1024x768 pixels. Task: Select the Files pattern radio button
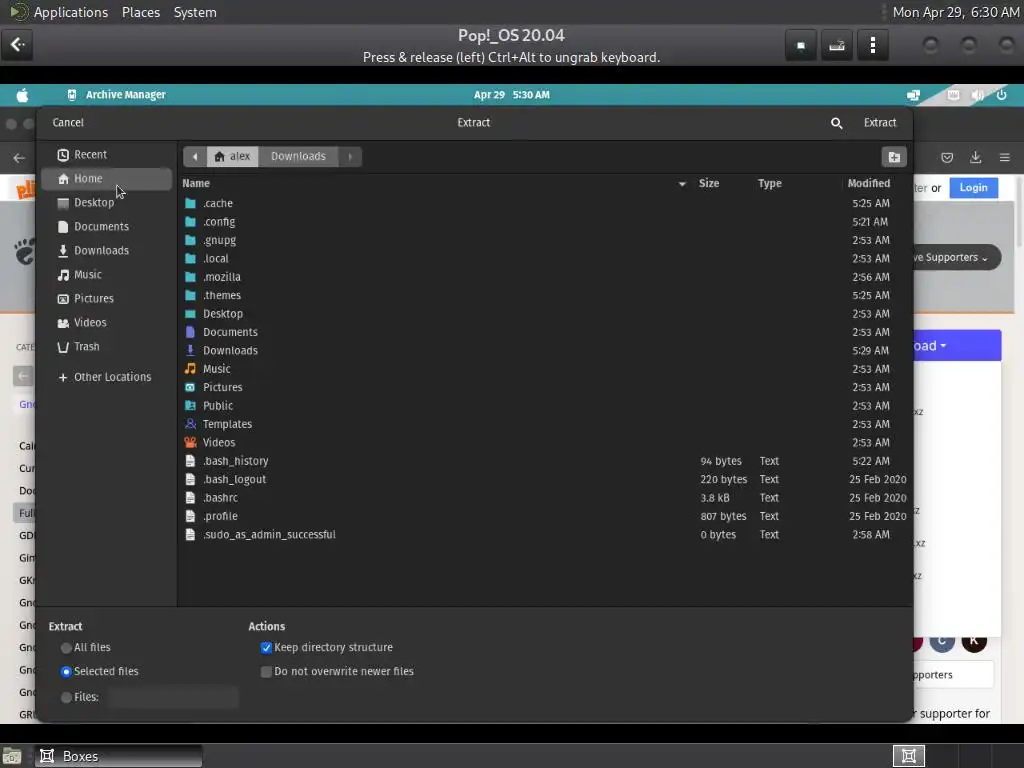[66, 697]
